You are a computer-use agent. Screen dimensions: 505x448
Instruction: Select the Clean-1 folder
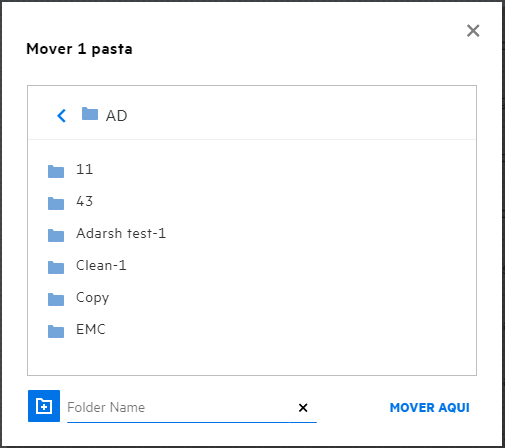(x=101, y=265)
